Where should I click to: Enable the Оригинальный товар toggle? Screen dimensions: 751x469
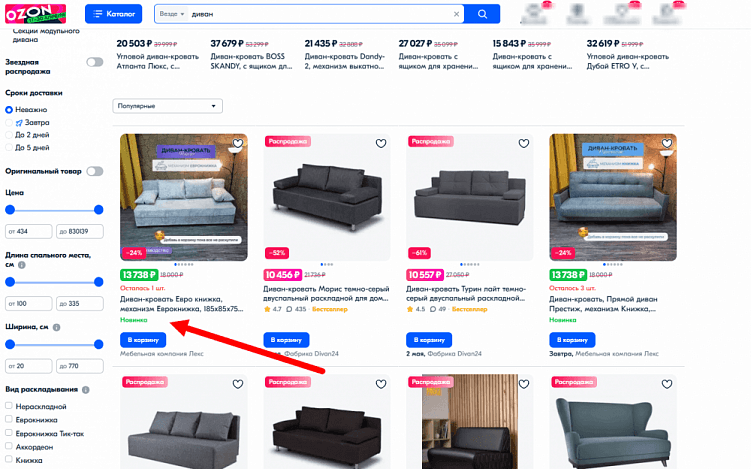tap(95, 171)
